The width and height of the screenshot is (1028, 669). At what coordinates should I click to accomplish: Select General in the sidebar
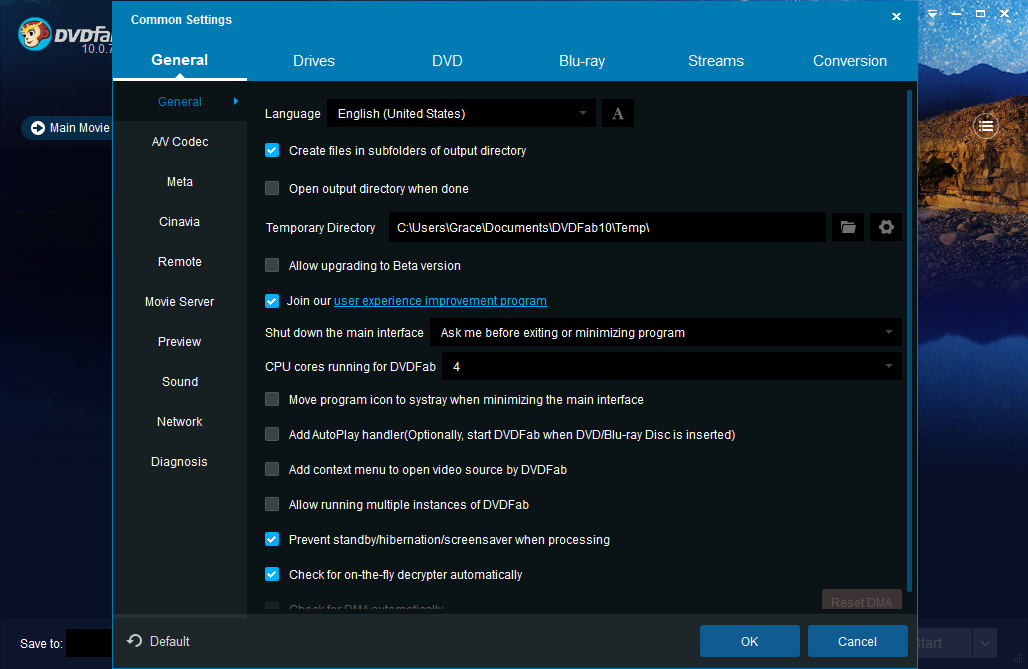pyautogui.click(x=180, y=102)
